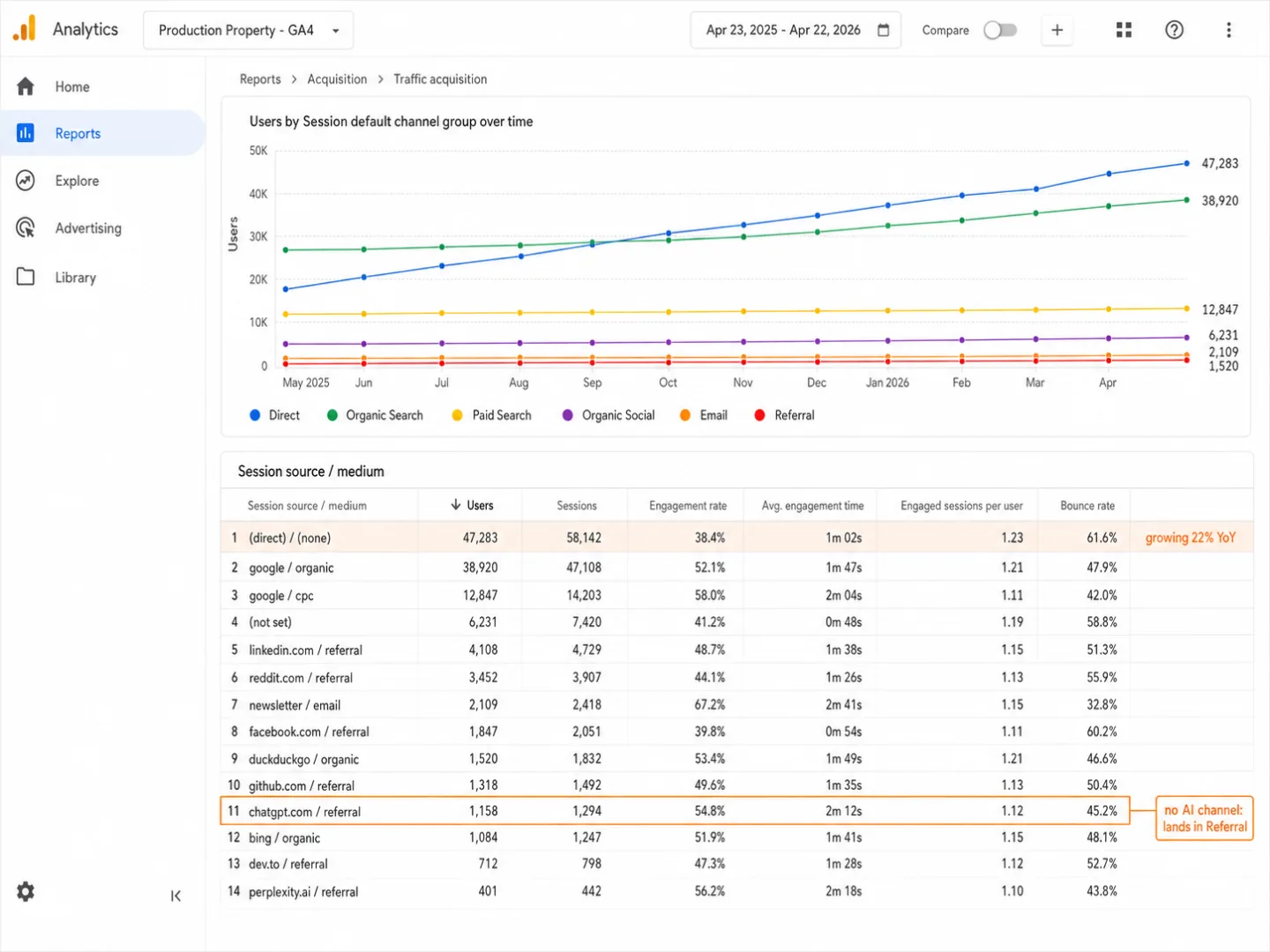The width and height of the screenshot is (1270, 952).
Task: Click the Acquisition breadcrumb link
Action: 337,79
